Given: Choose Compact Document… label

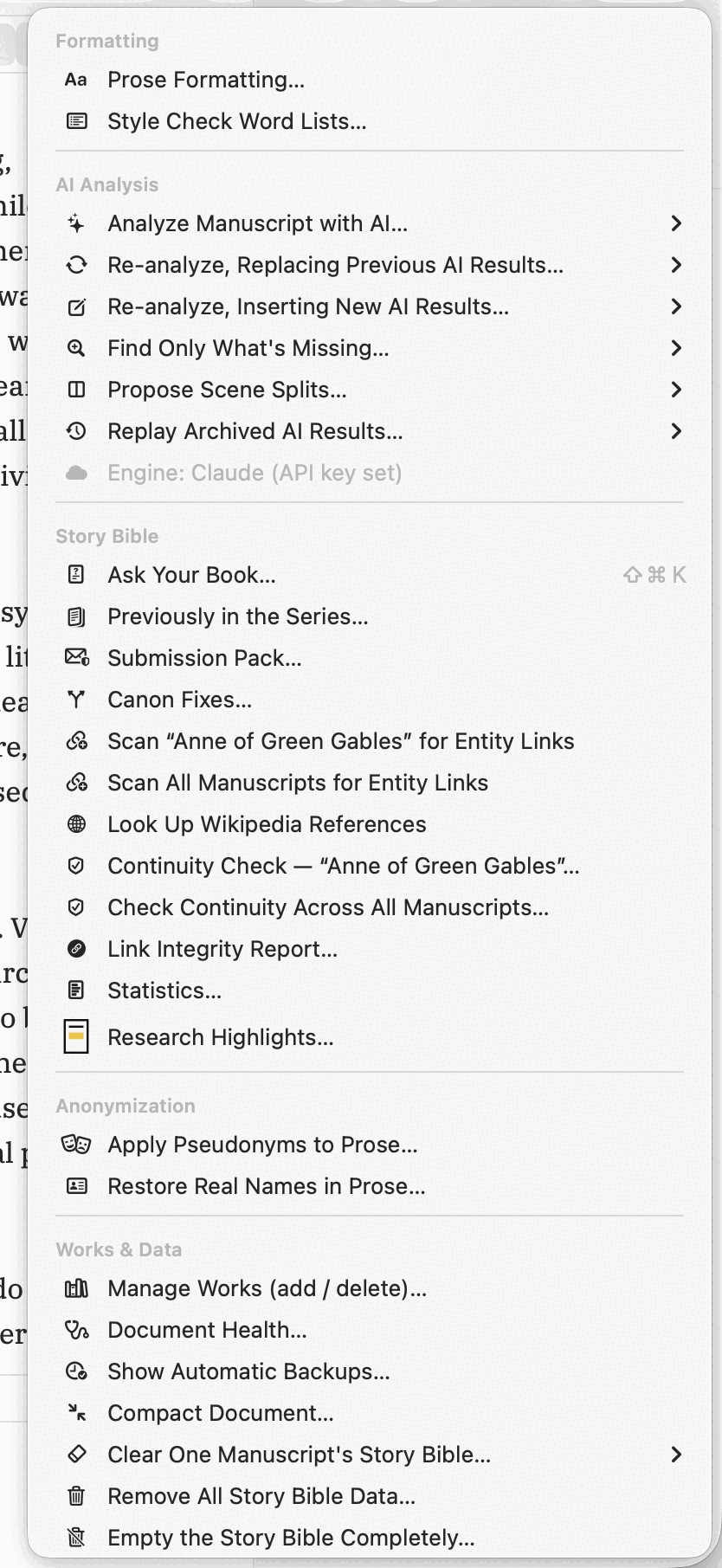Looking at the screenshot, I should click(x=221, y=1413).
